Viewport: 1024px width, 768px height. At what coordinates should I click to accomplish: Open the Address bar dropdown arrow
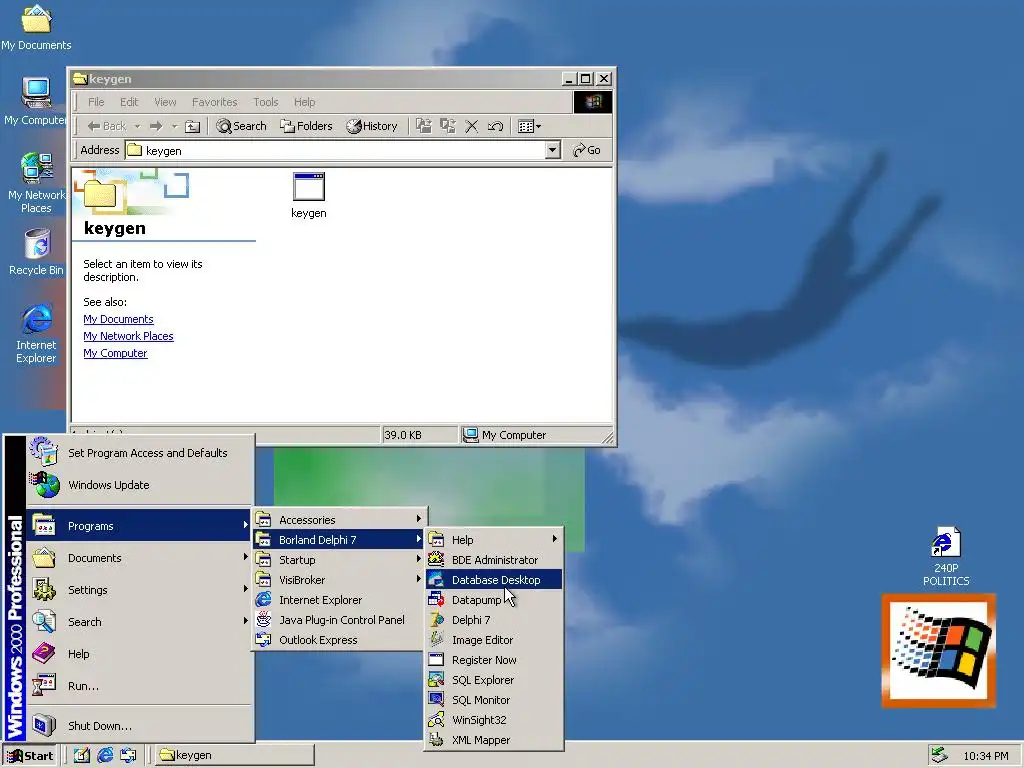(552, 150)
